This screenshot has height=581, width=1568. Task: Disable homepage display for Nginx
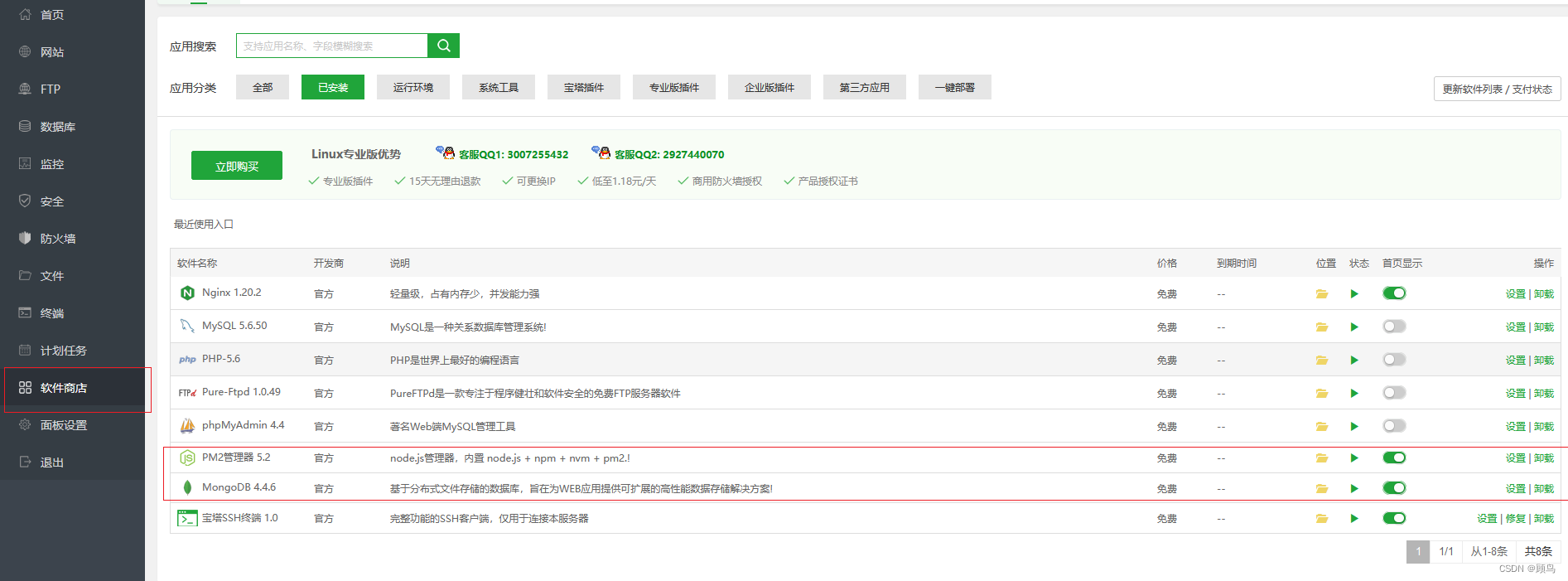(x=1394, y=293)
